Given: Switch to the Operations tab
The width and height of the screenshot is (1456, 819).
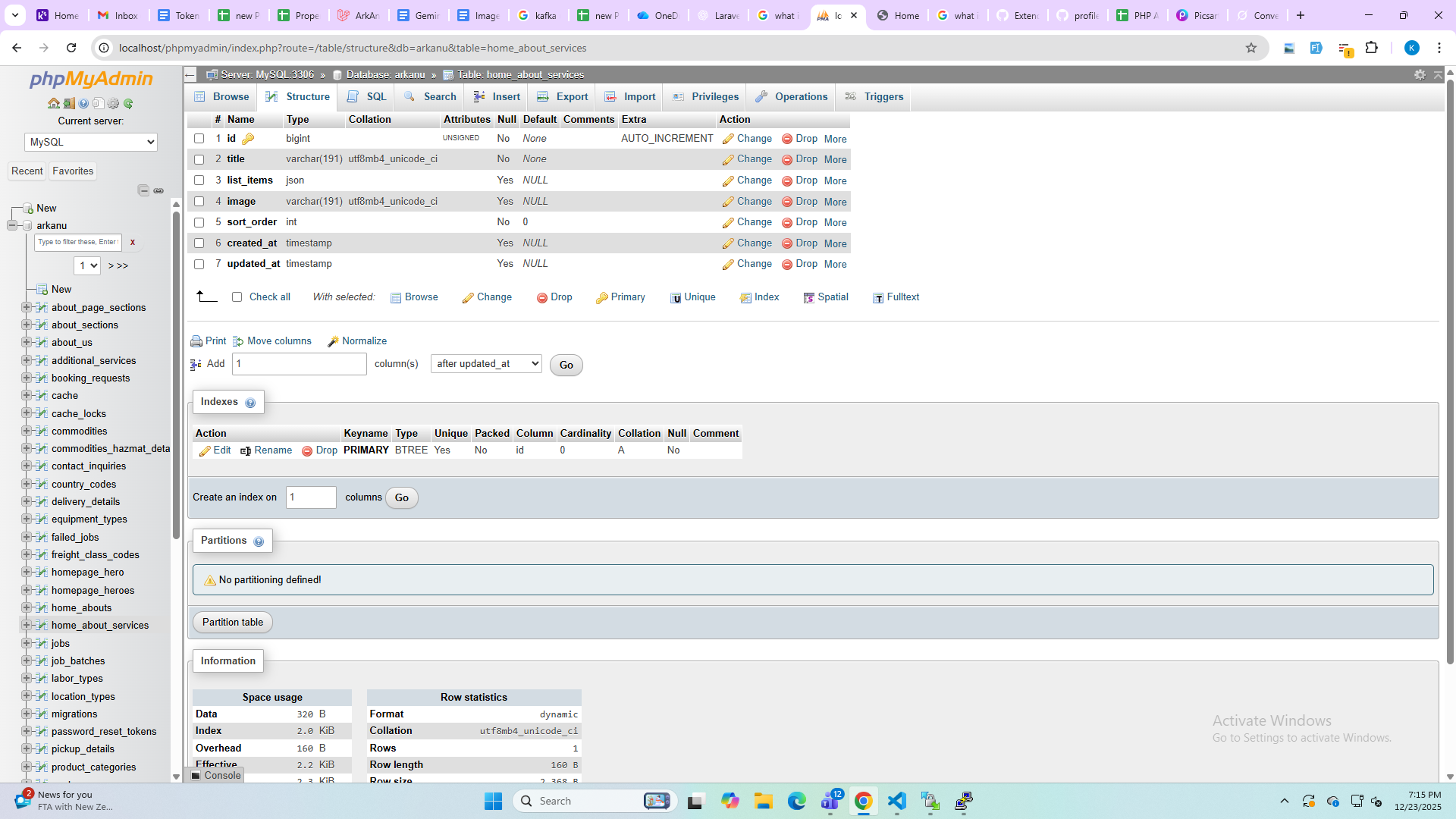Looking at the screenshot, I should tap(792, 97).
